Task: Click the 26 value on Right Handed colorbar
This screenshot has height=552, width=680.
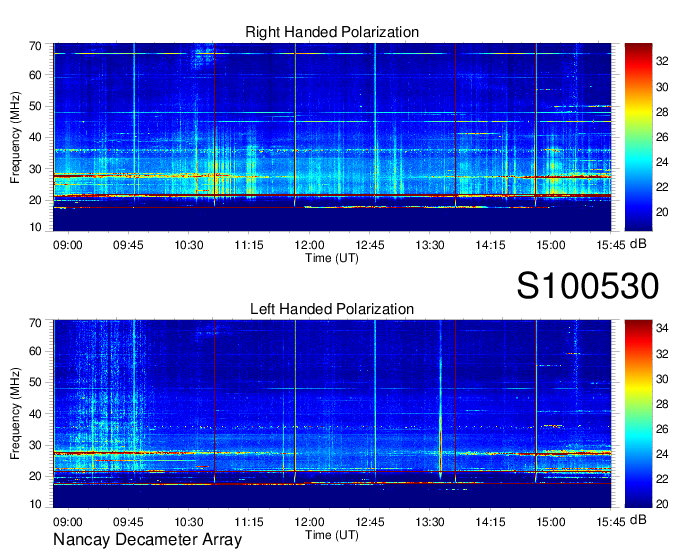Action: pos(662,137)
